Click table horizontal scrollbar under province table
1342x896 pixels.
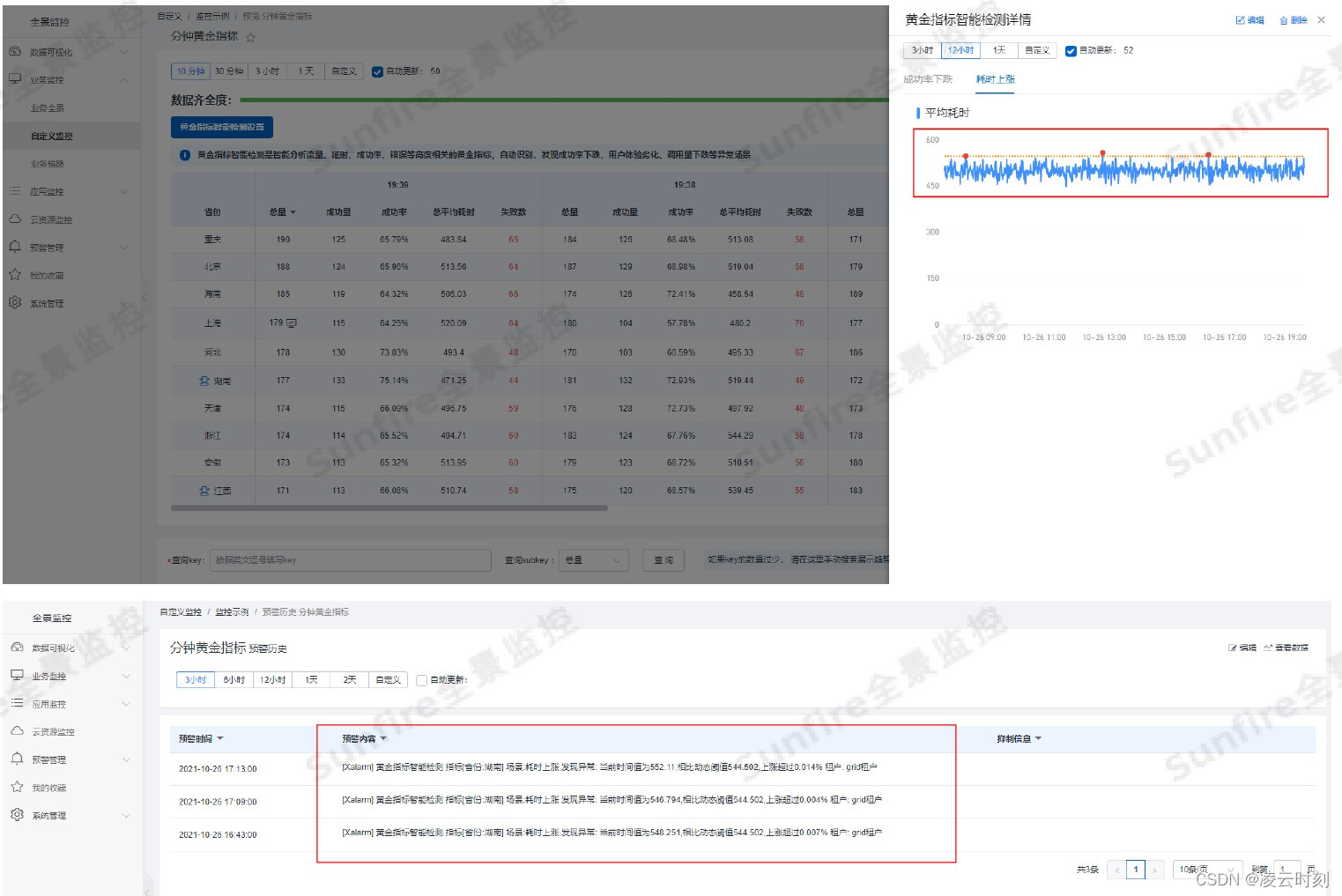pos(389,508)
